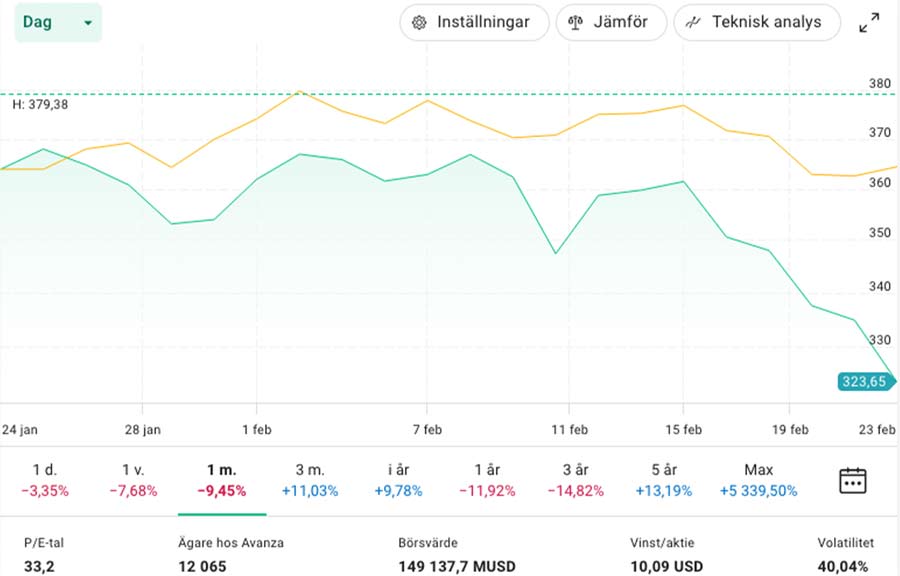
Task: Click the Jämför scales icon
Action: point(575,23)
